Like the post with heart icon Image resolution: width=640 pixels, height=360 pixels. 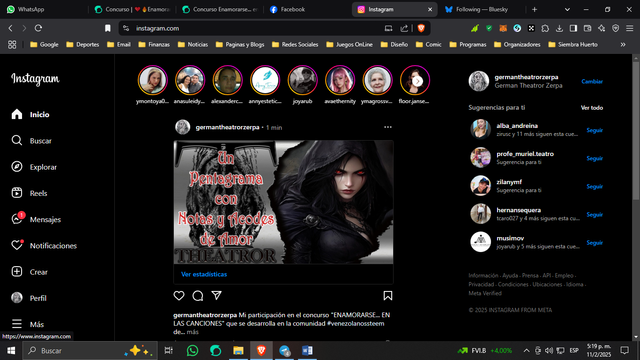(x=179, y=296)
